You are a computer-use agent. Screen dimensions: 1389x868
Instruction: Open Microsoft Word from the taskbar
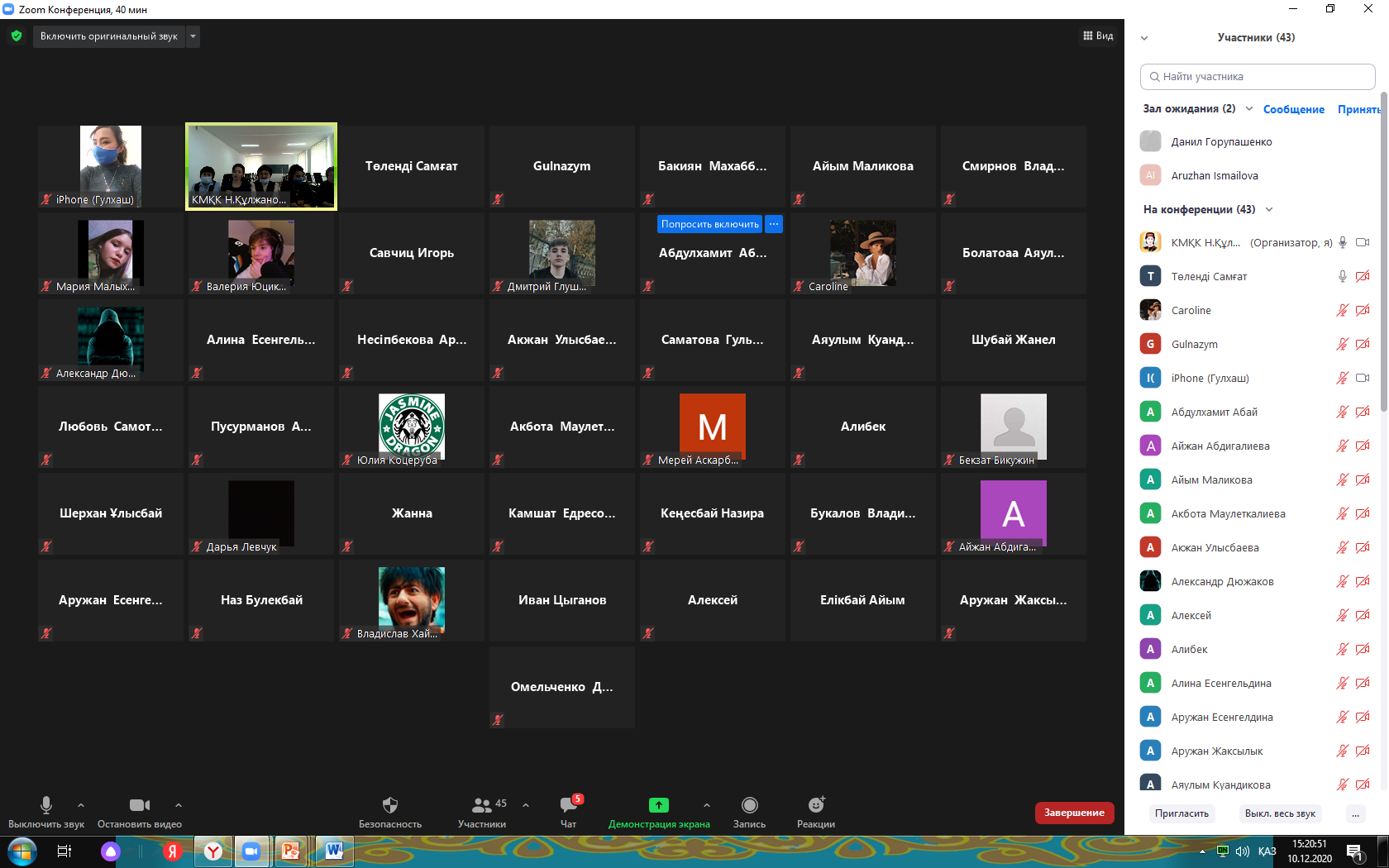tap(334, 851)
